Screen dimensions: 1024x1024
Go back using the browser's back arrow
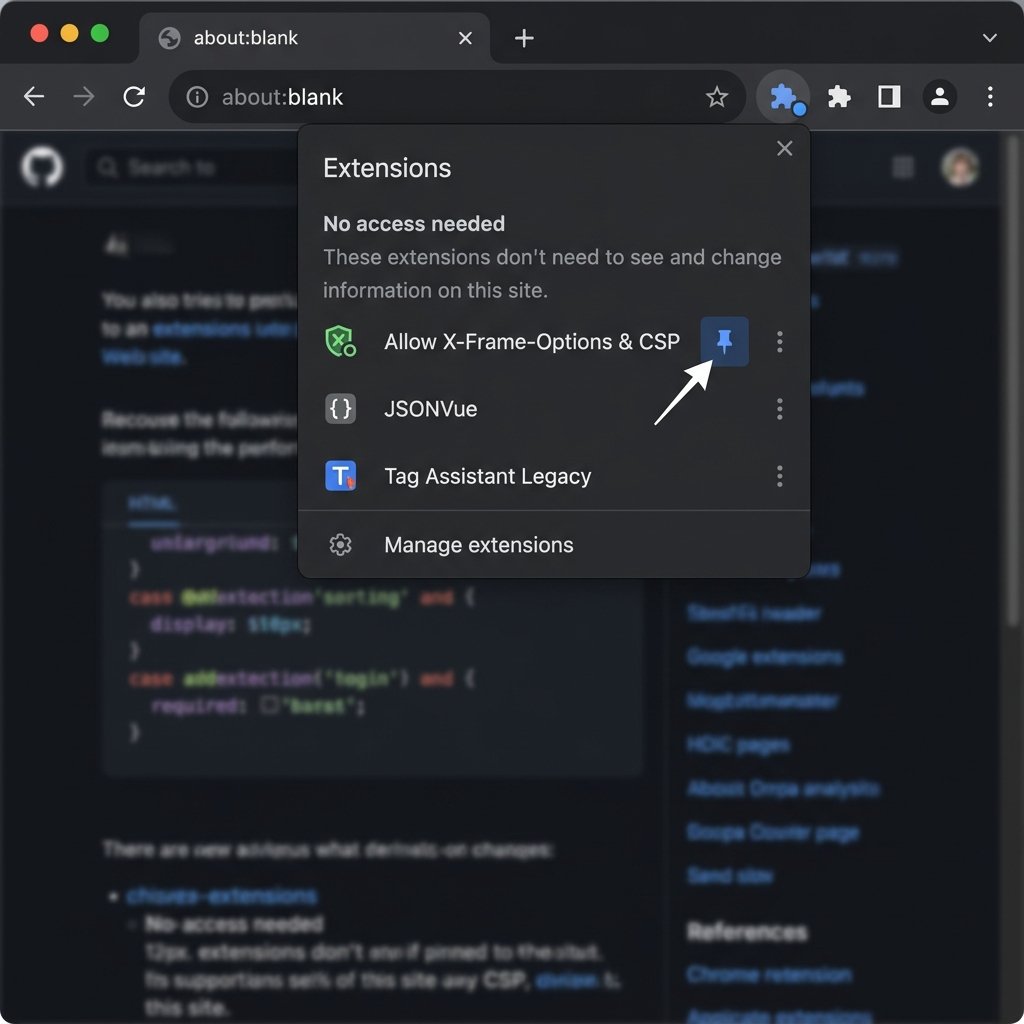(34, 97)
